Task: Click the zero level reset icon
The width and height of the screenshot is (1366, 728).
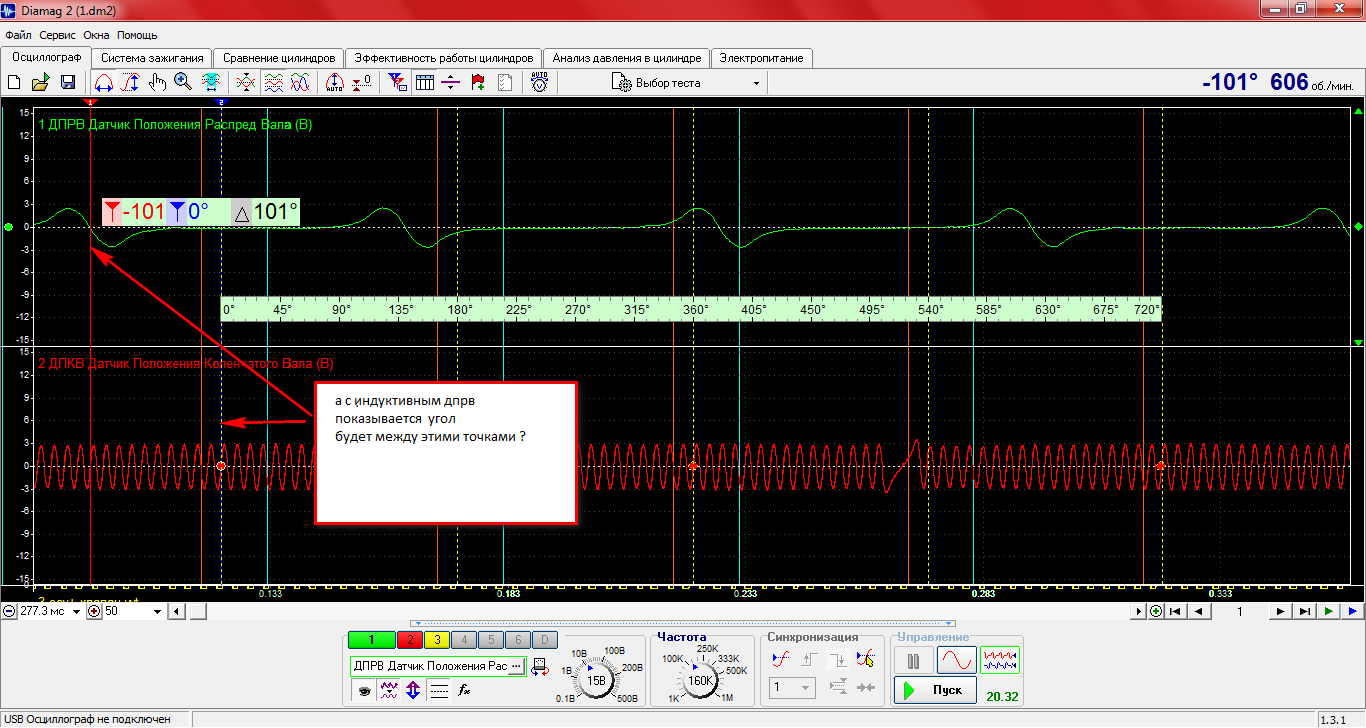Action: 362,83
